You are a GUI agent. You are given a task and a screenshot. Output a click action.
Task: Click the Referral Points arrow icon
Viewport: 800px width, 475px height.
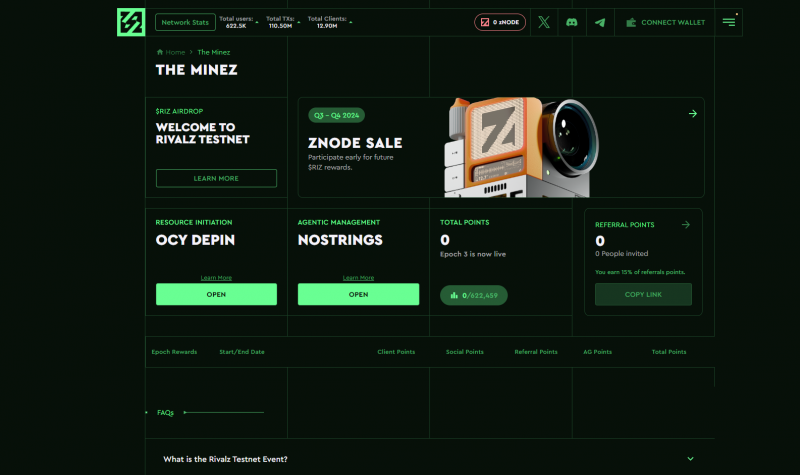point(685,225)
